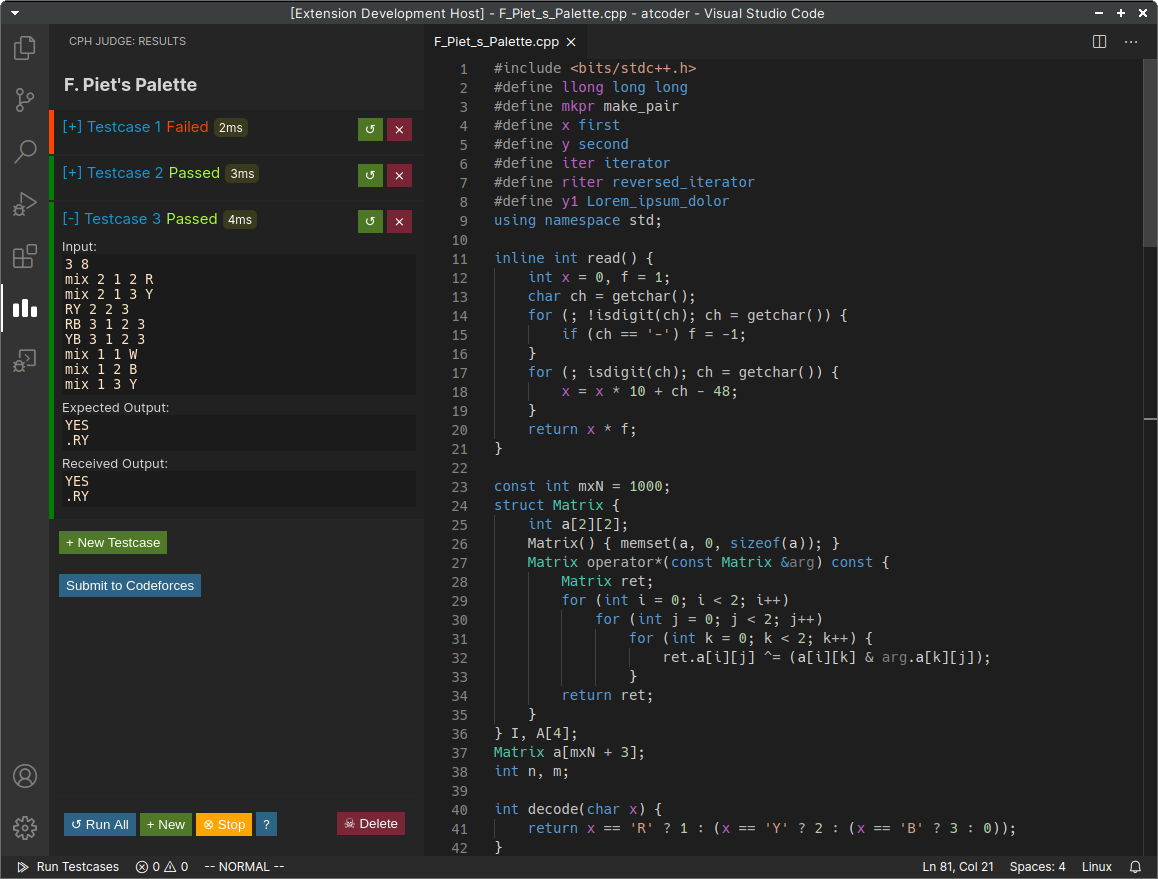The height and width of the screenshot is (879, 1158).
Task: Click into Received Output text area
Action: pyautogui.click(x=239, y=489)
